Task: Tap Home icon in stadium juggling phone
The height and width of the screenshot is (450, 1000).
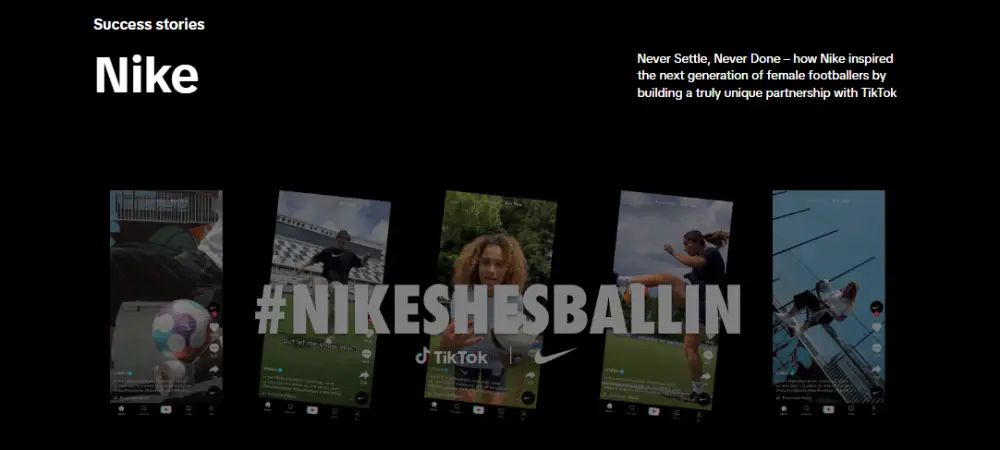Action: 267,405
